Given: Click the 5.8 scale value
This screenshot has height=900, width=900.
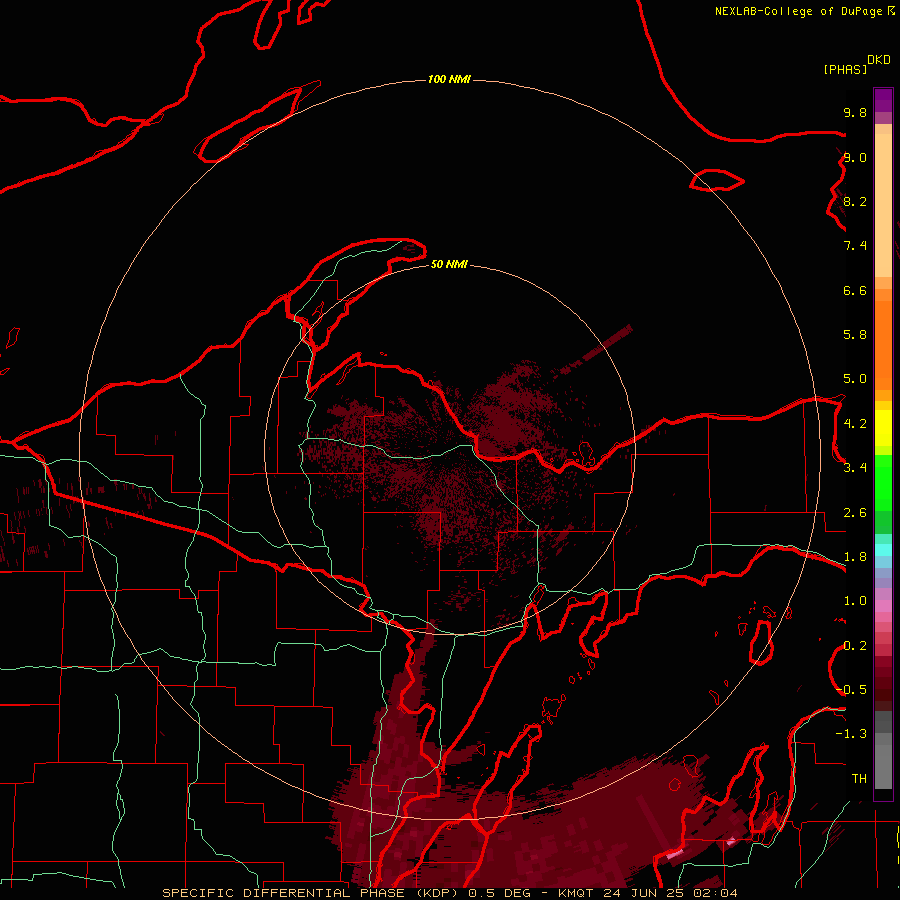Looking at the screenshot, I should pyautogui.click(x=855, y=335).
